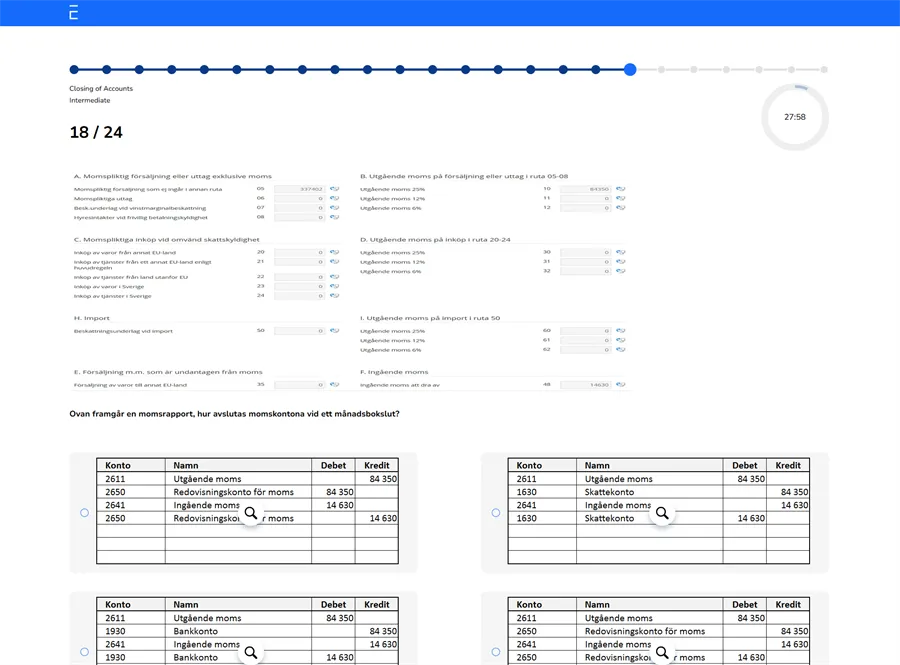Click the refresh icon next to field 50

pyautogui.click(x=334, y=330)
